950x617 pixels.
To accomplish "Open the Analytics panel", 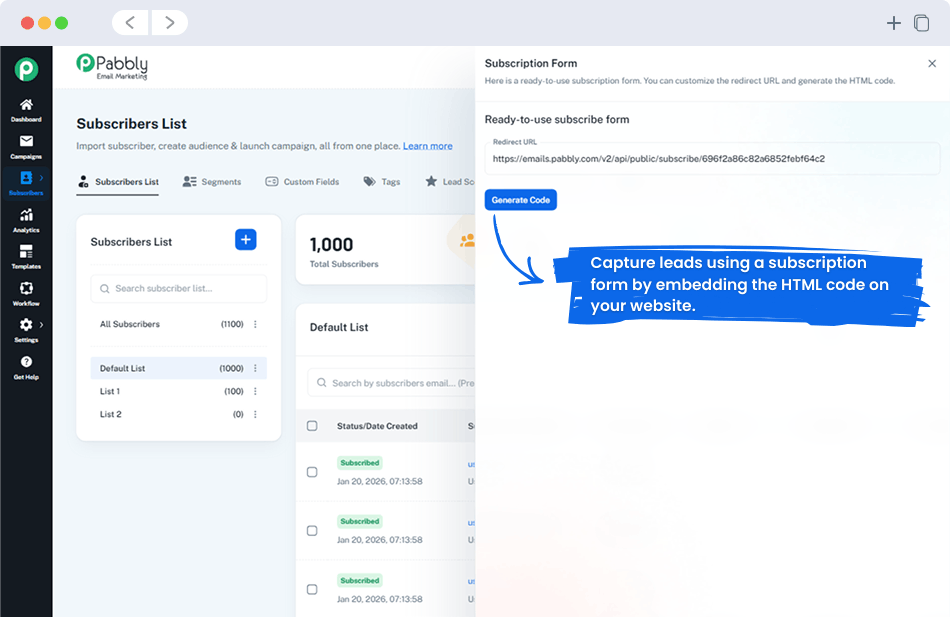I will click(x=26, y=215).
